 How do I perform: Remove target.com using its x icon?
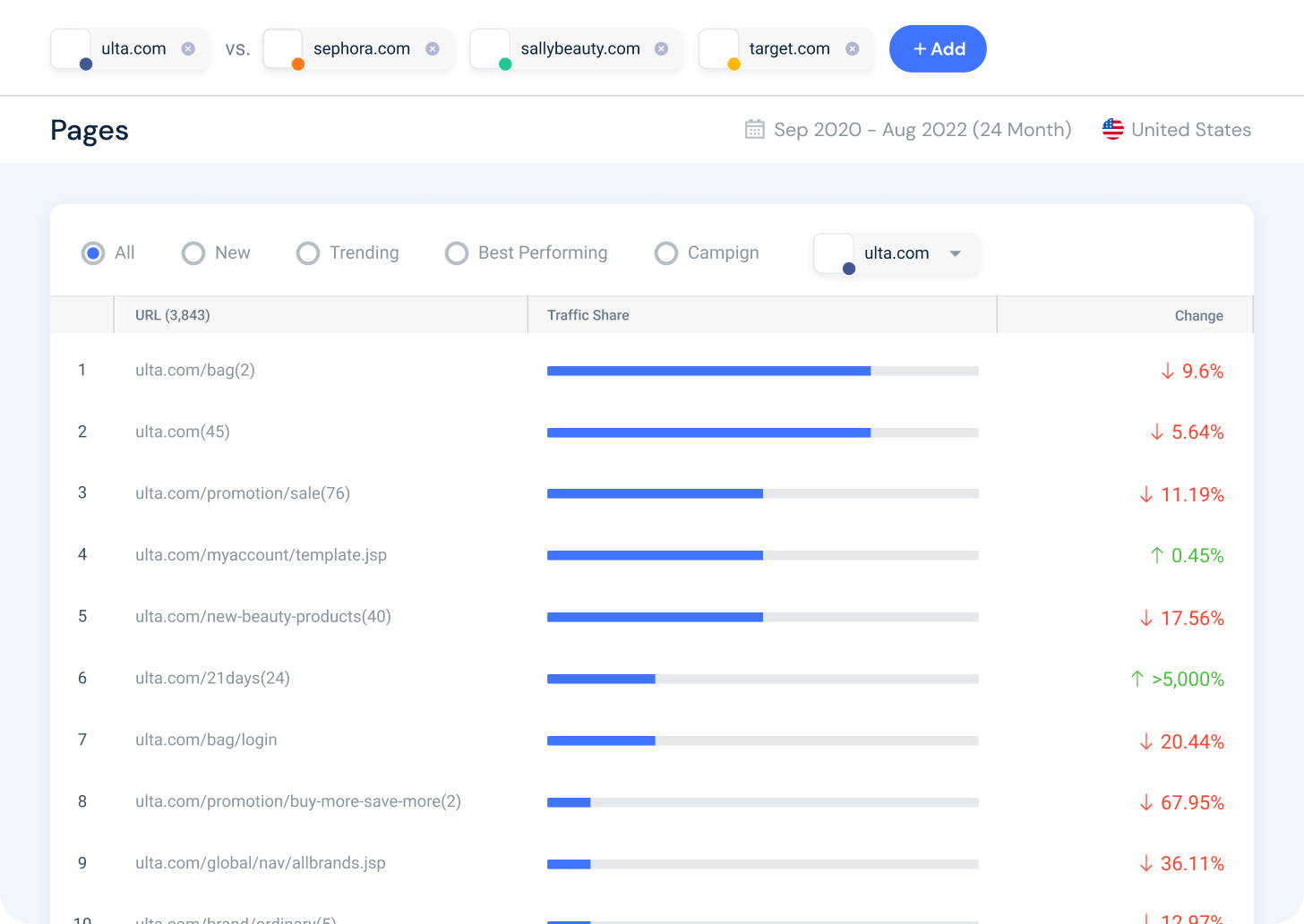pyautogui.click(x=852, y=49)
